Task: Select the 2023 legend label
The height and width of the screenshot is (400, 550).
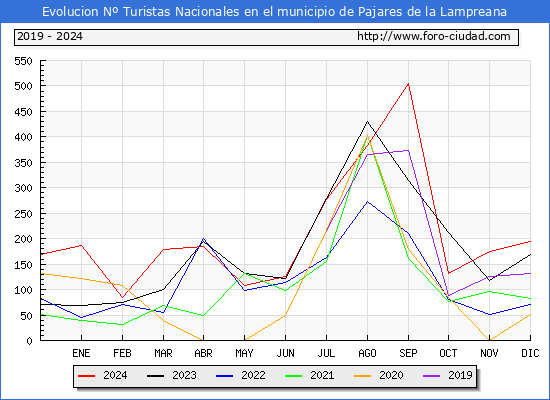Action: (184, 375)
